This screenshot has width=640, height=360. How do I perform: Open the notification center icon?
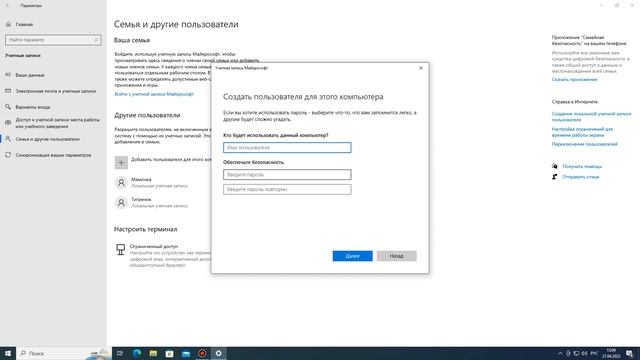point(629,353)
